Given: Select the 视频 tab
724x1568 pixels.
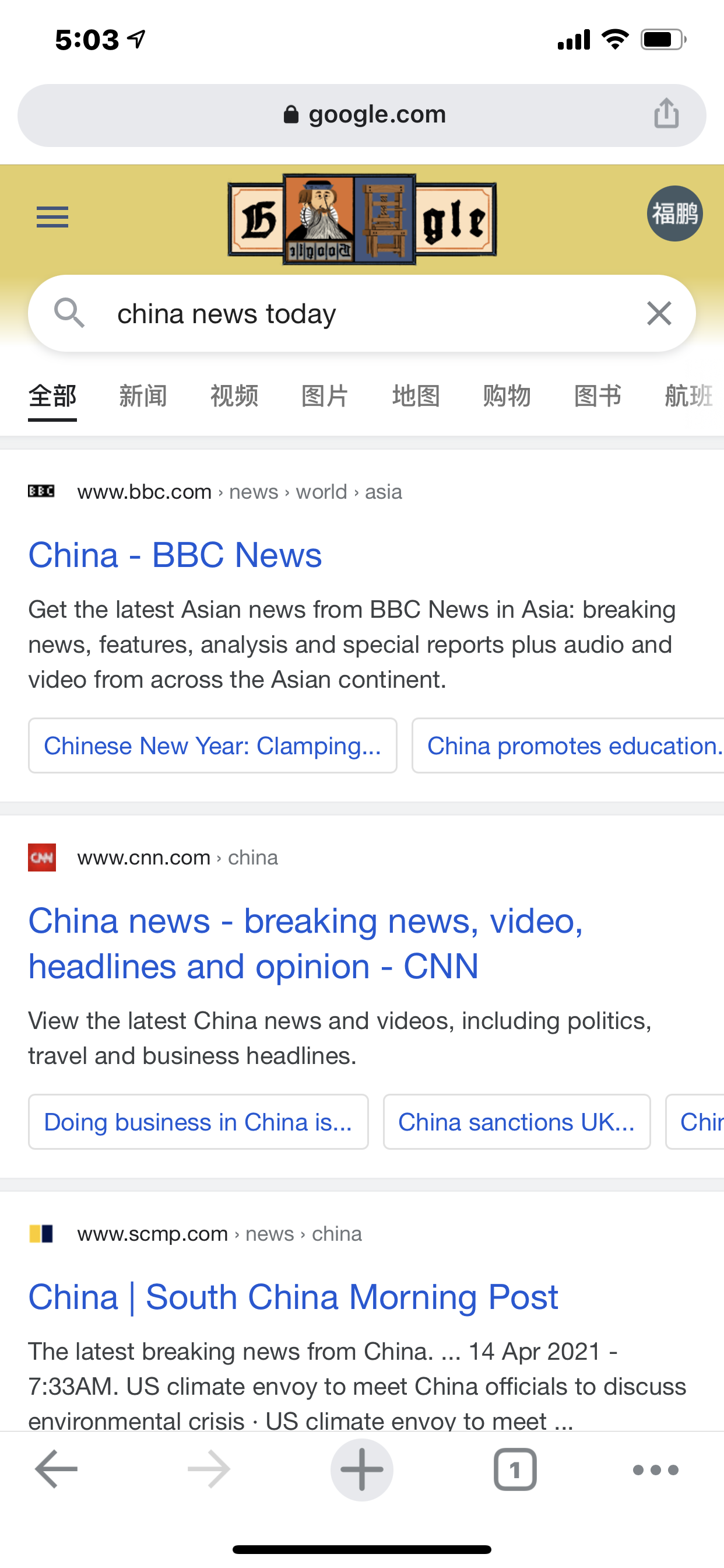Looking at the screenshot, I should (x=234, y=396).
